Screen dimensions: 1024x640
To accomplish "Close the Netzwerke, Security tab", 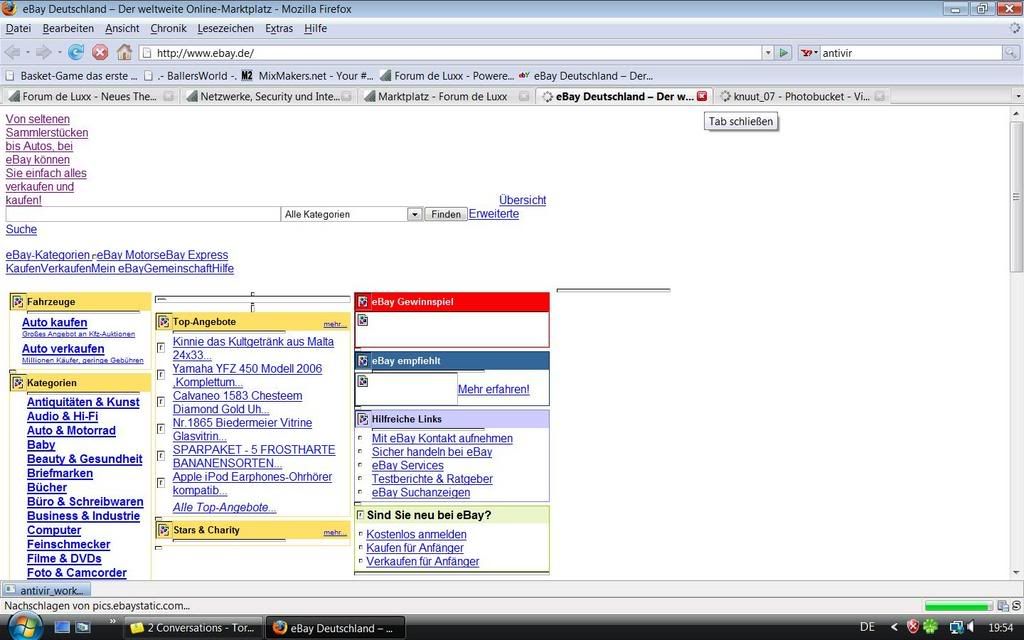I will (x=346, y=96).
